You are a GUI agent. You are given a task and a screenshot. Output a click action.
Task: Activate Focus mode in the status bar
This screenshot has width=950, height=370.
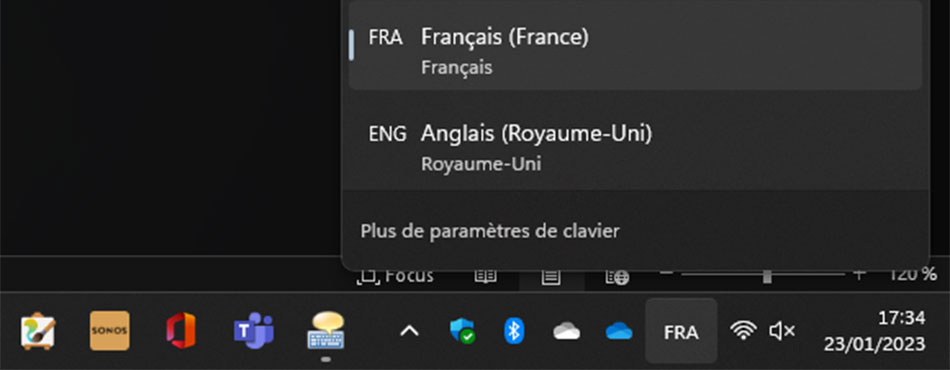tap(396, 277)
